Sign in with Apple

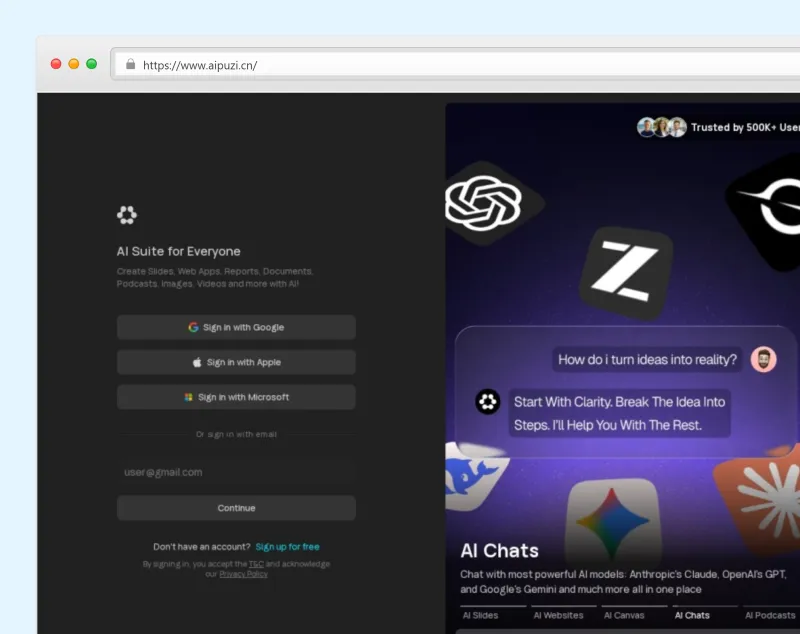[x=236, y=362]
